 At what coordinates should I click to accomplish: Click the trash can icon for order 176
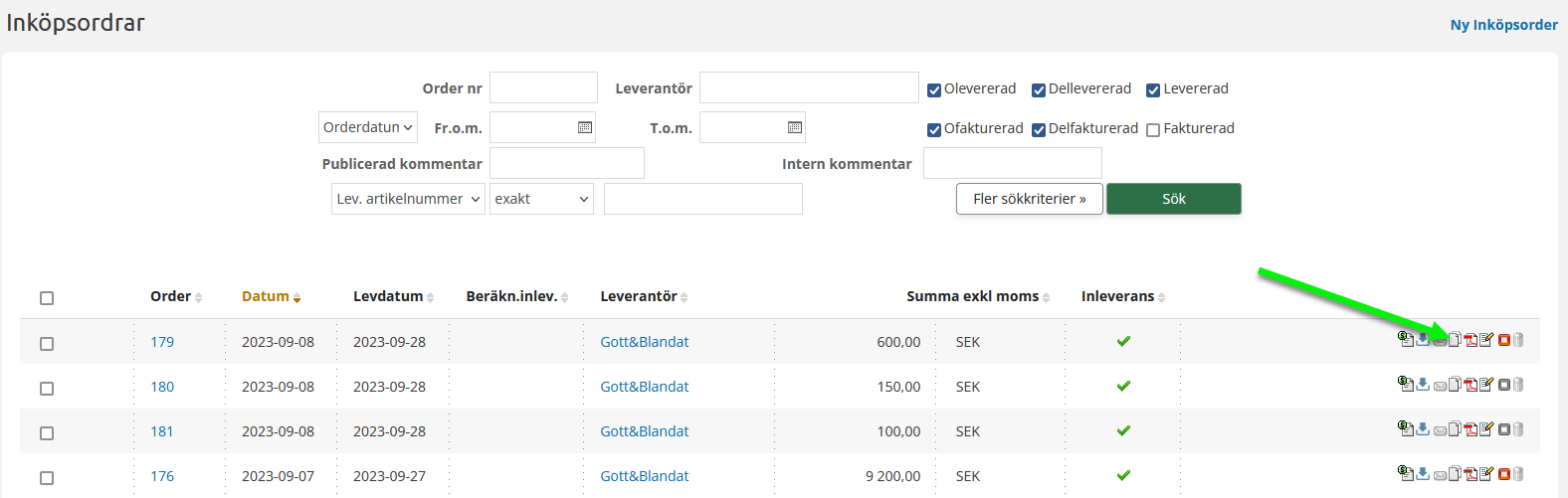tap(1518, 474)
